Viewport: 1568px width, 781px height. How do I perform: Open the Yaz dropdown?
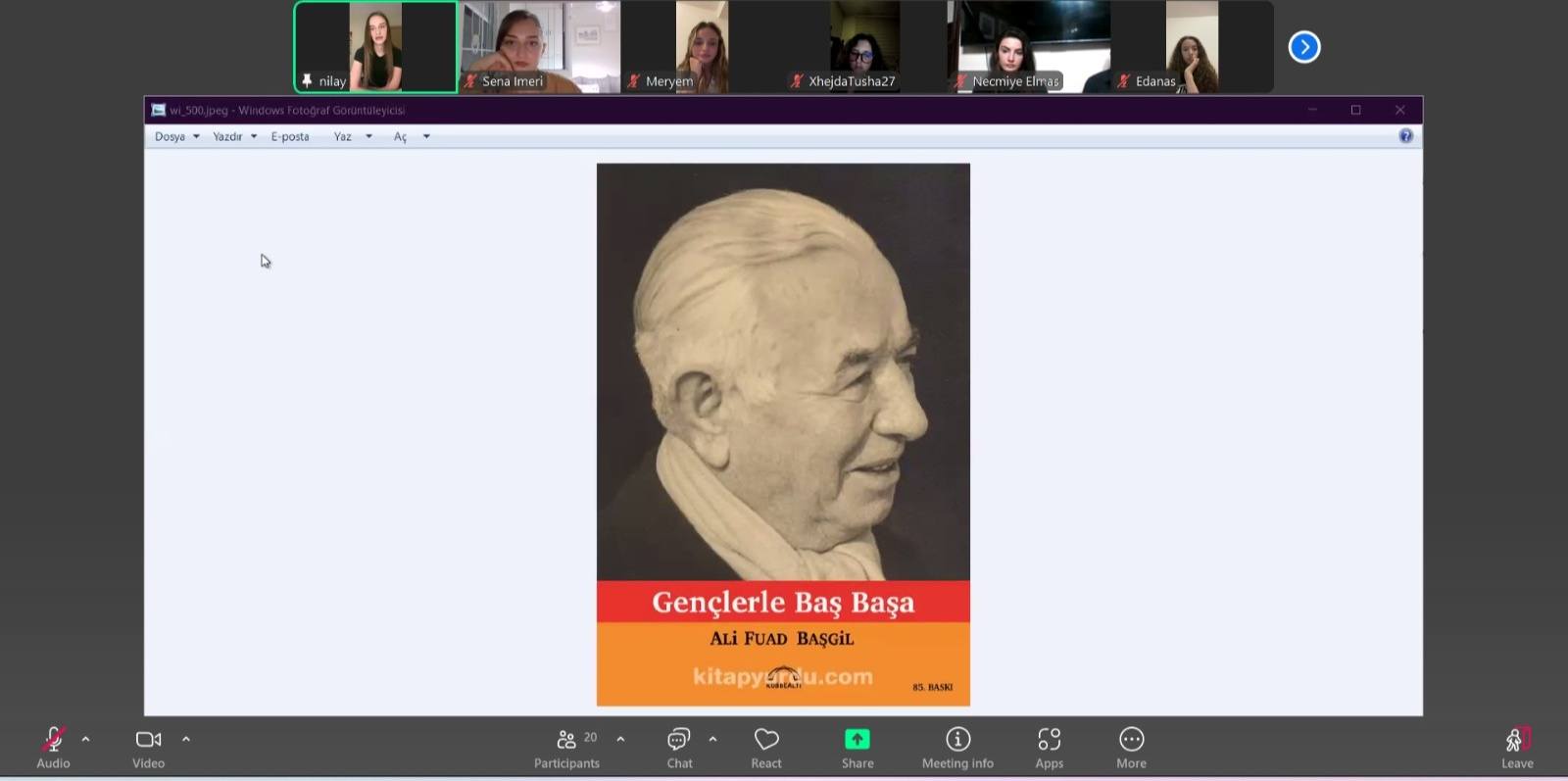click(352, 137)
